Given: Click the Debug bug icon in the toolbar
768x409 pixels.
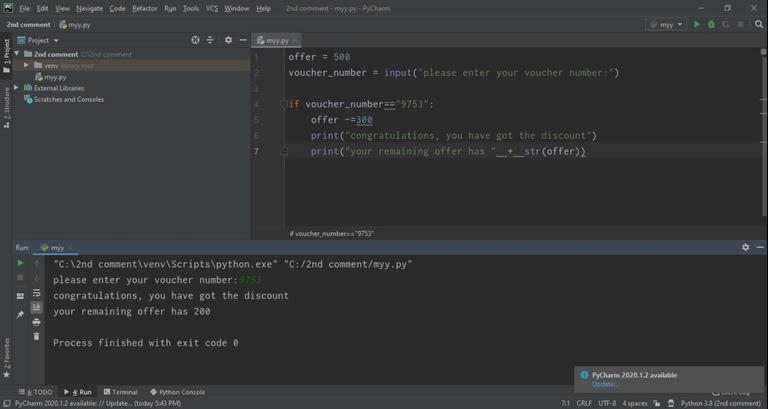Looking at the screenshot, I should [x=711, y=24].
